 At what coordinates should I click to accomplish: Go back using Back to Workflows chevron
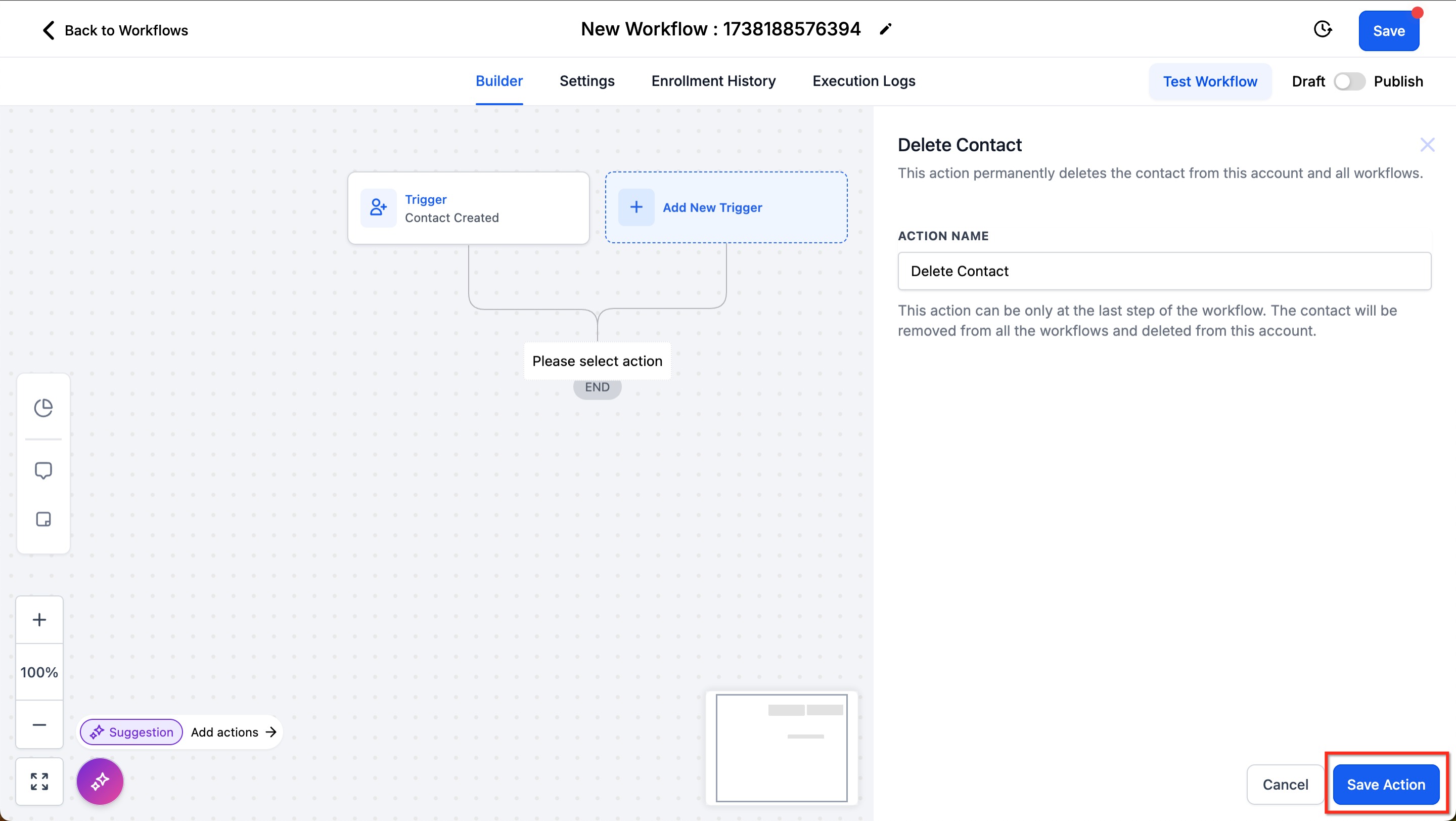pos(49,30)
